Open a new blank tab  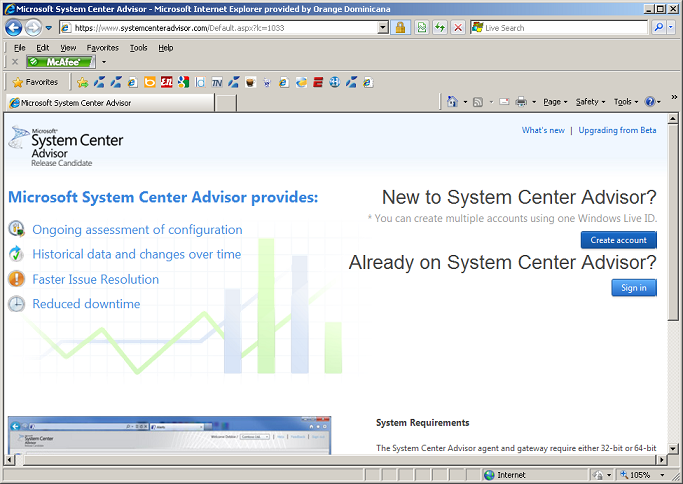(226, 103)
